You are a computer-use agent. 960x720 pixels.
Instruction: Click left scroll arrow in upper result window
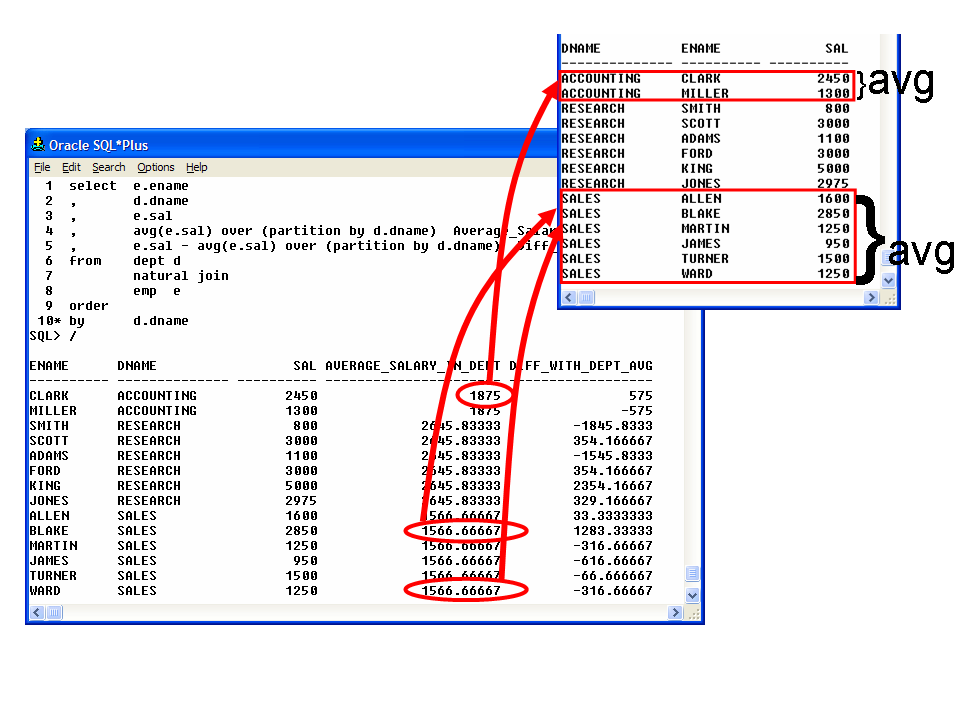coord(568,298)
